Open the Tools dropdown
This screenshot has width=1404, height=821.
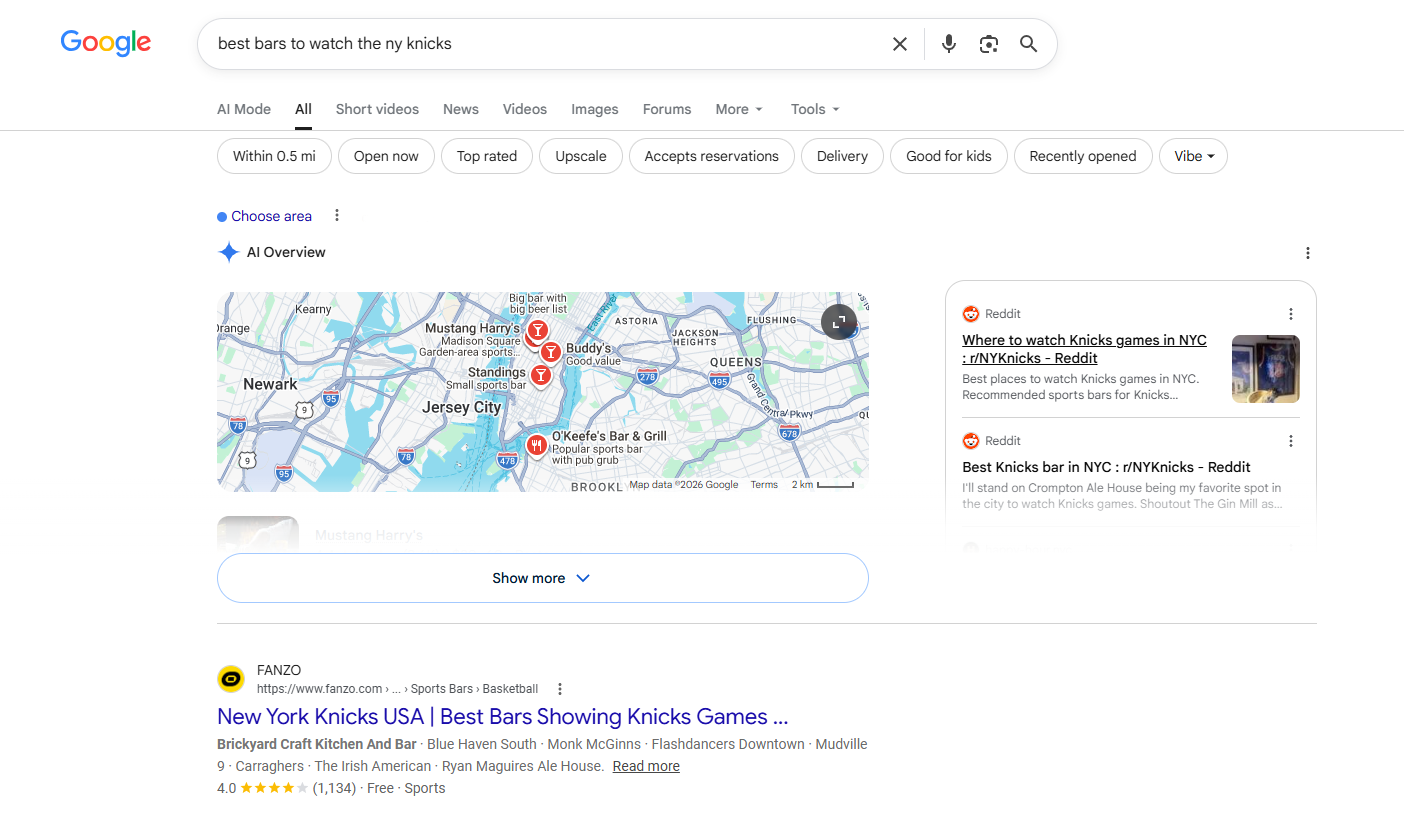pyautogui.click(x=815, y=109)
